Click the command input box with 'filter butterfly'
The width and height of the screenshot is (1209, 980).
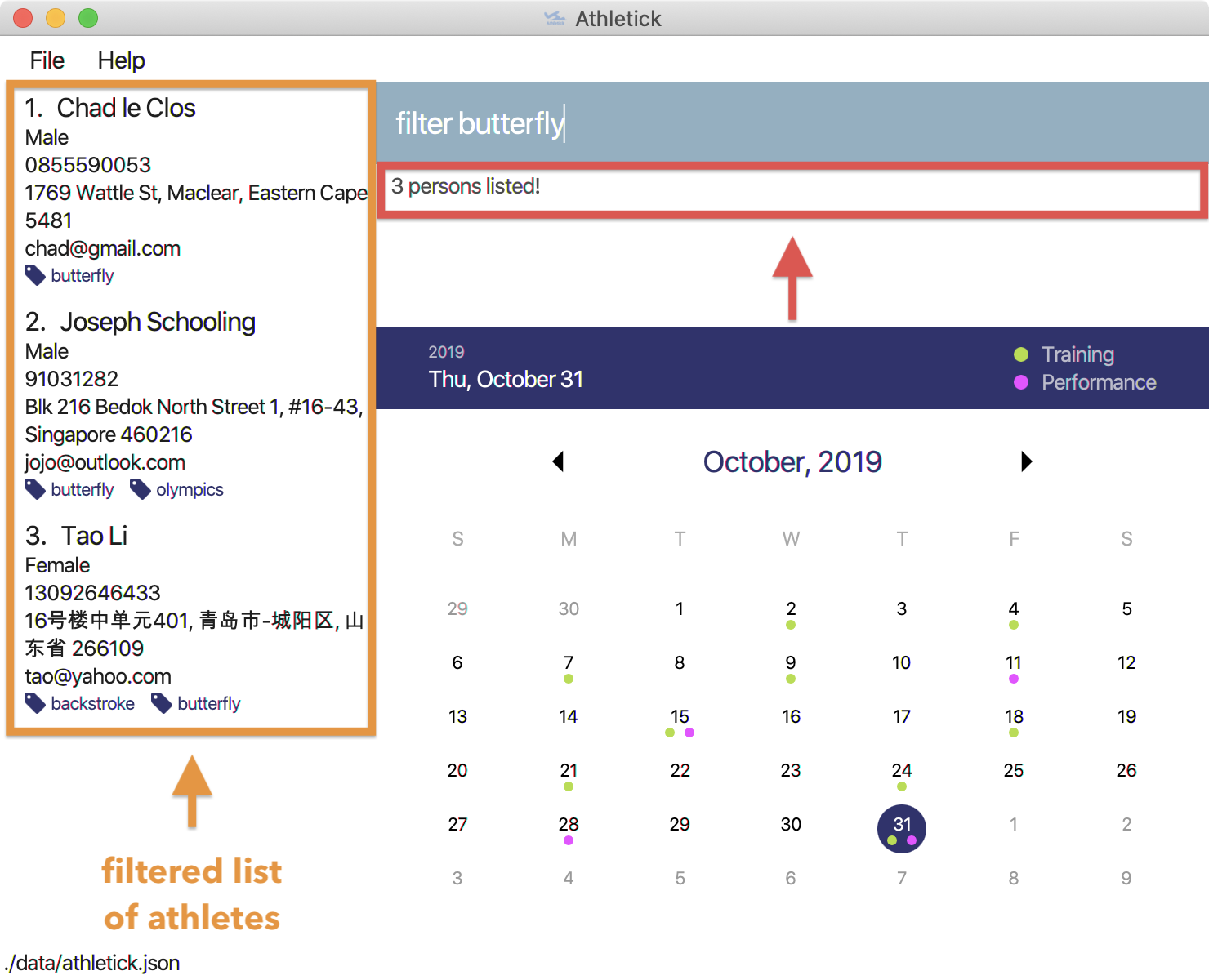tap(792, 122)
